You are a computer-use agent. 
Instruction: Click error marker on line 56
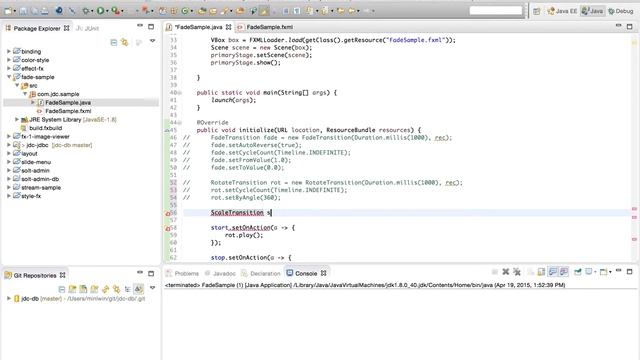pyautogui.click(x=167, y=213)
